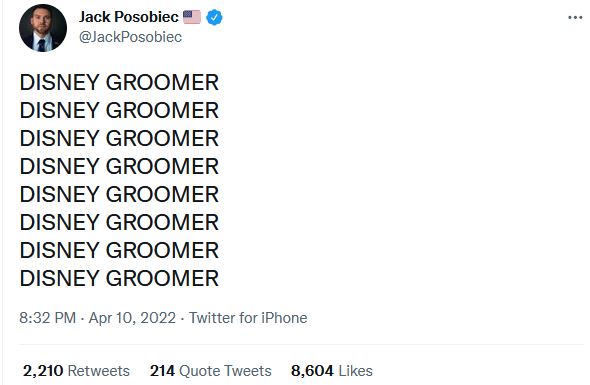Image resolution: width=590 pixels, height=385 pixels.
Task: Click the first DISNEY GROOMER line
Action: 119,82
